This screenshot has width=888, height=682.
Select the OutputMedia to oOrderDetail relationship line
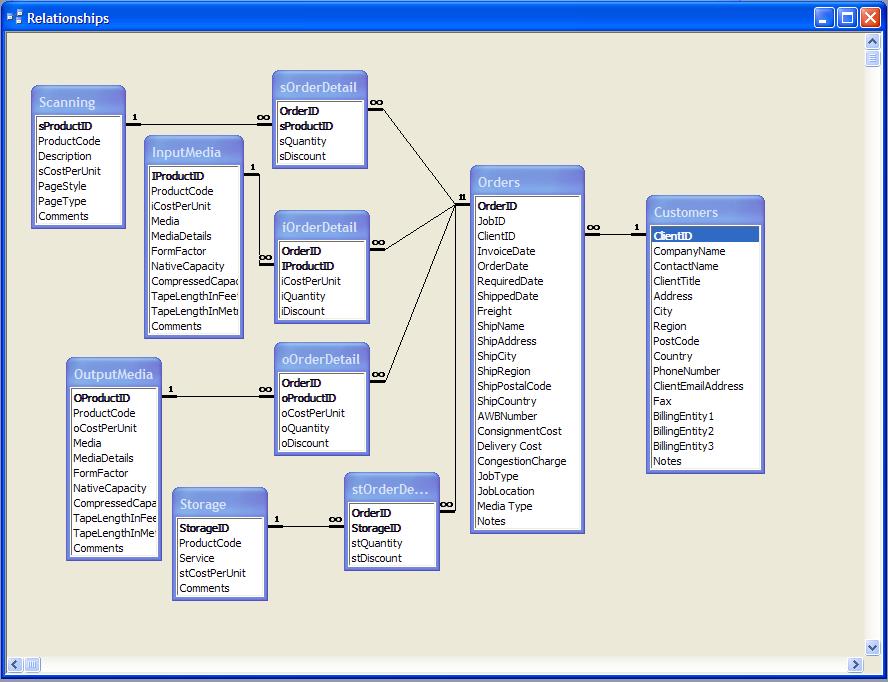[218, 397]
